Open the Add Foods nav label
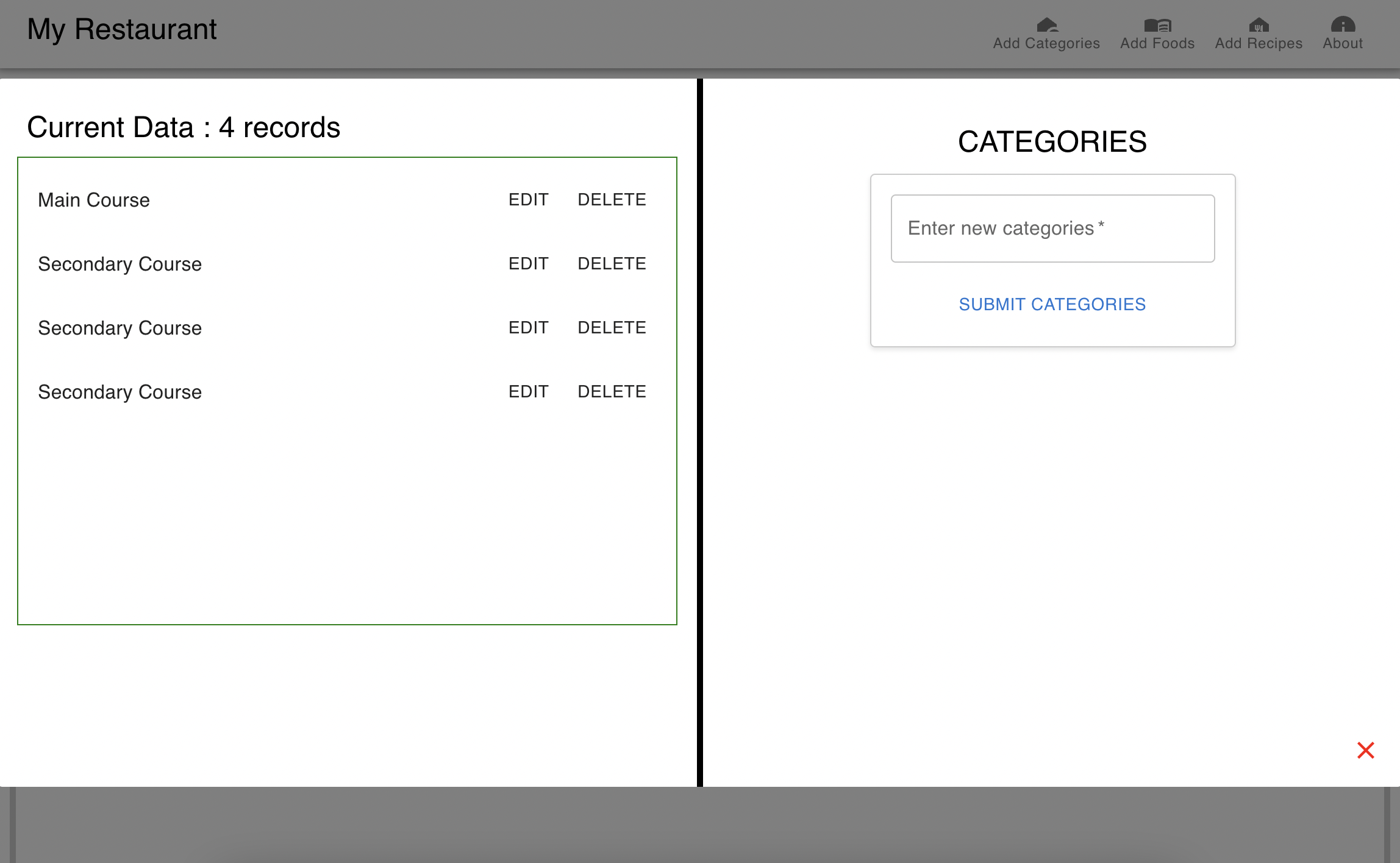Image resolution: width=1400 pixels, height=863 pixels. [x=1157, y=43]
